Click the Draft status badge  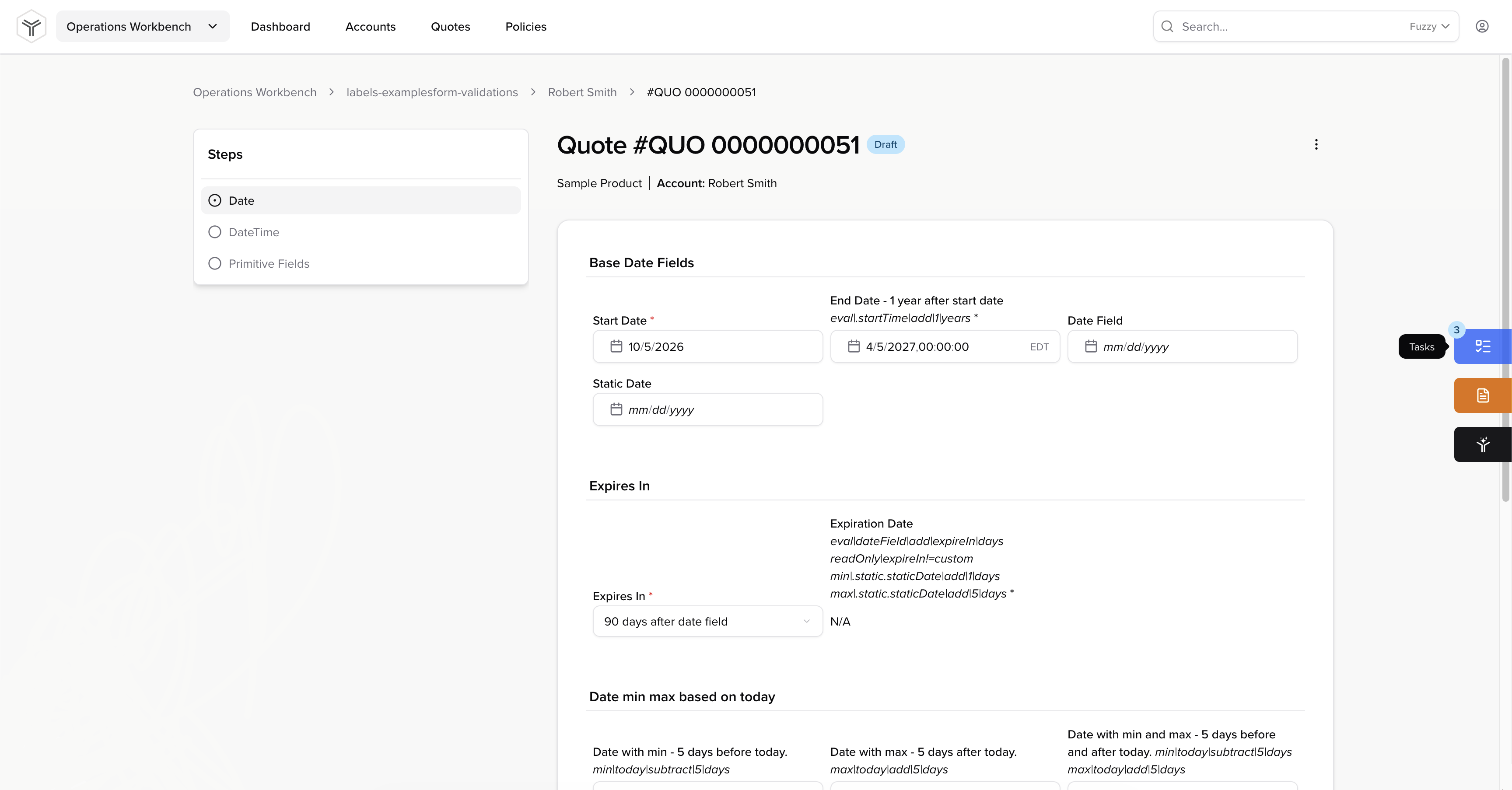pyautogui.click(x=885, y=144)
